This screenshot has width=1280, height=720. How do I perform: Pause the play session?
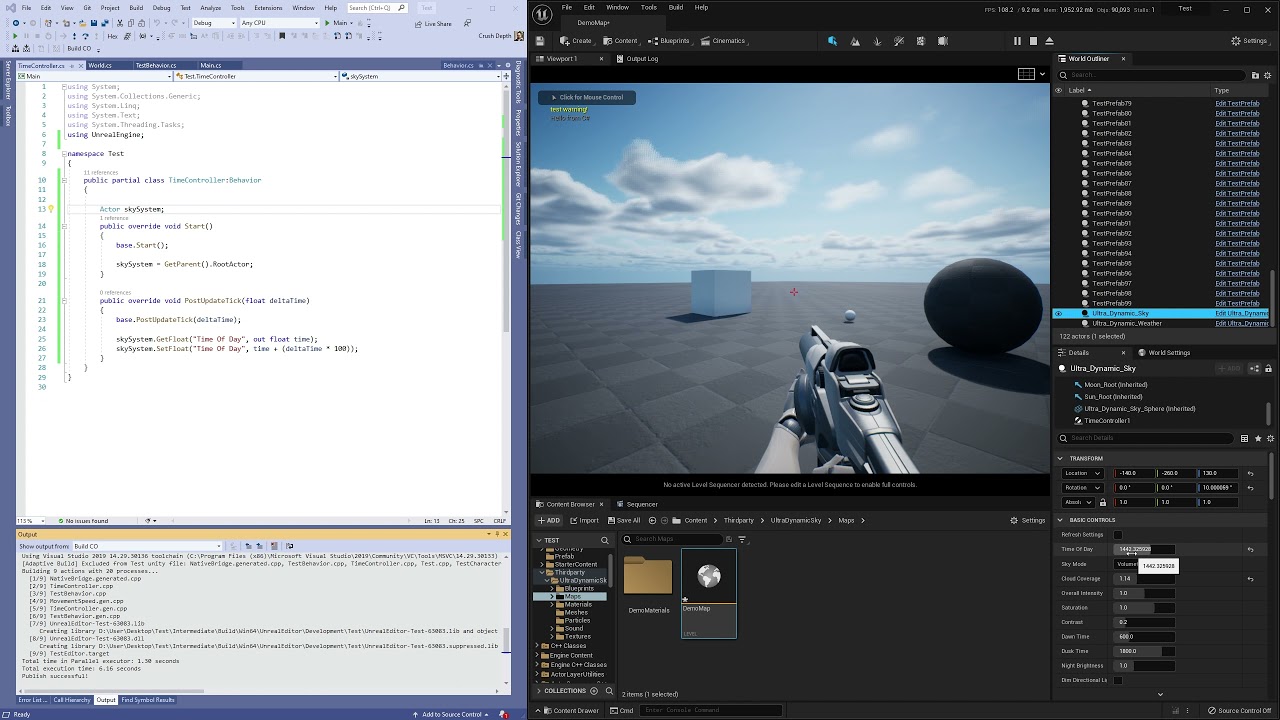coord(1017,41)
